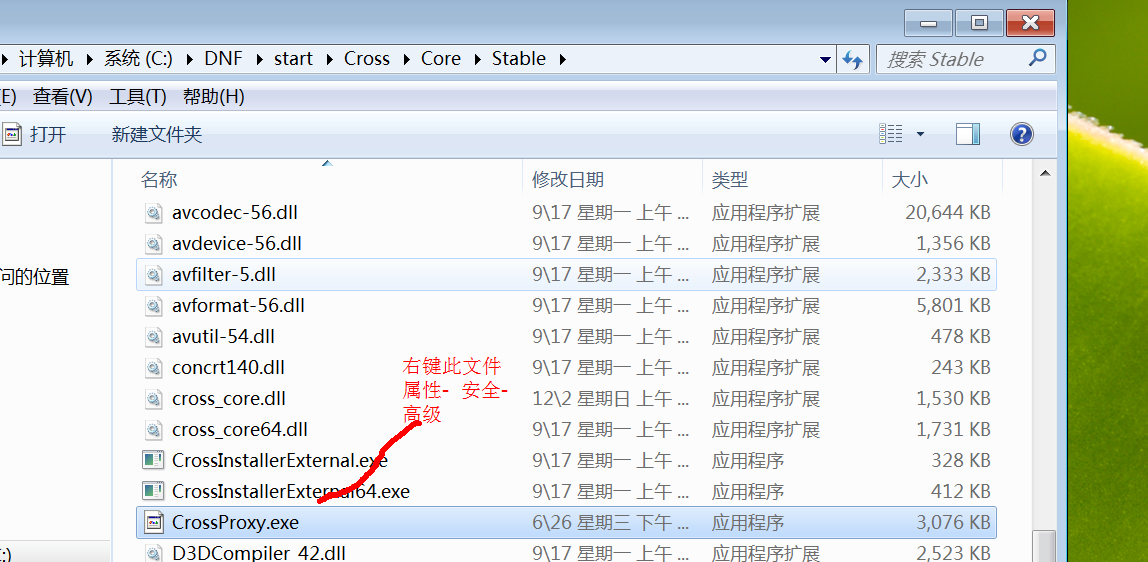
Task: Click the avutil-54.dll file icon
Action: click(x=153, y=337)
